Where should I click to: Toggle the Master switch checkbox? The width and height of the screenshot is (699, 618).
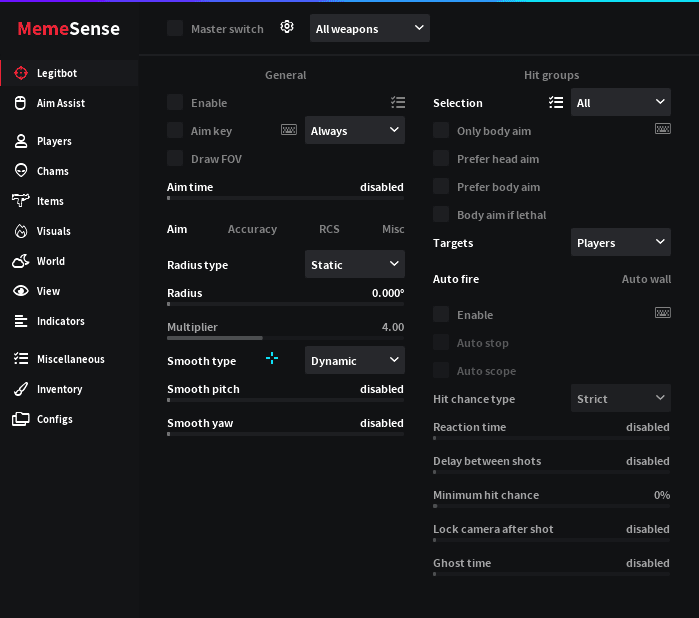[175, 28]
